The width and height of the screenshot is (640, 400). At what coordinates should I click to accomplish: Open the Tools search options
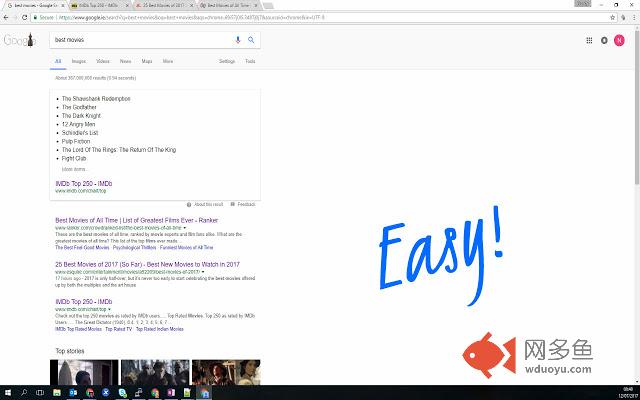tap(250, 61)
